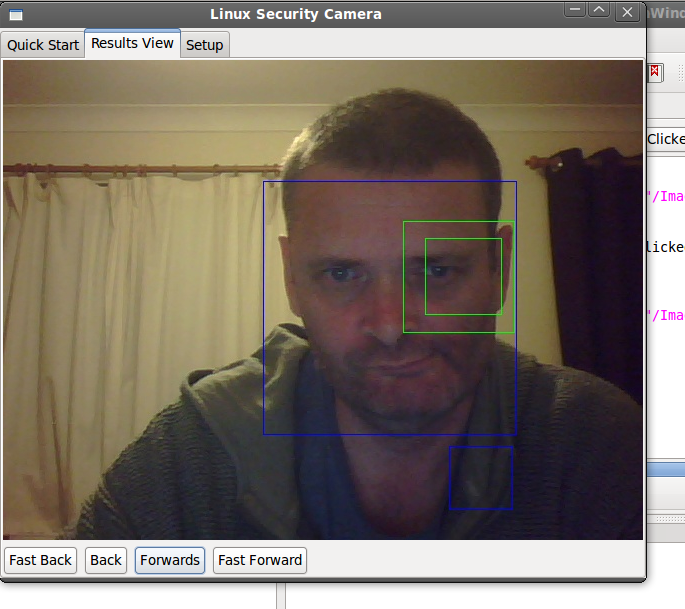Click the red bookmark icon in background window
Viewport: 685px width, 609px height.
[x=655, y=72]
